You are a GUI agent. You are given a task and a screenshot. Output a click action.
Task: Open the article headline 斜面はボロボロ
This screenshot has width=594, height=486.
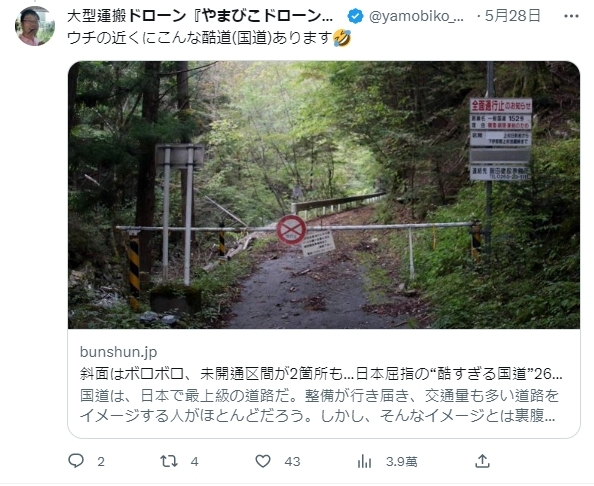321,373
